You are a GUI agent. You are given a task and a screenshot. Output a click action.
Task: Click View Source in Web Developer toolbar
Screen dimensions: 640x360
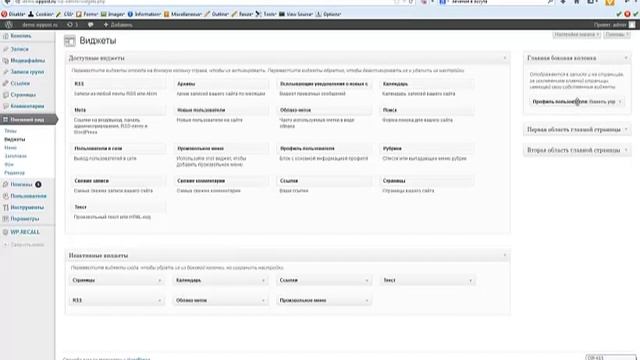coord(296,14)
